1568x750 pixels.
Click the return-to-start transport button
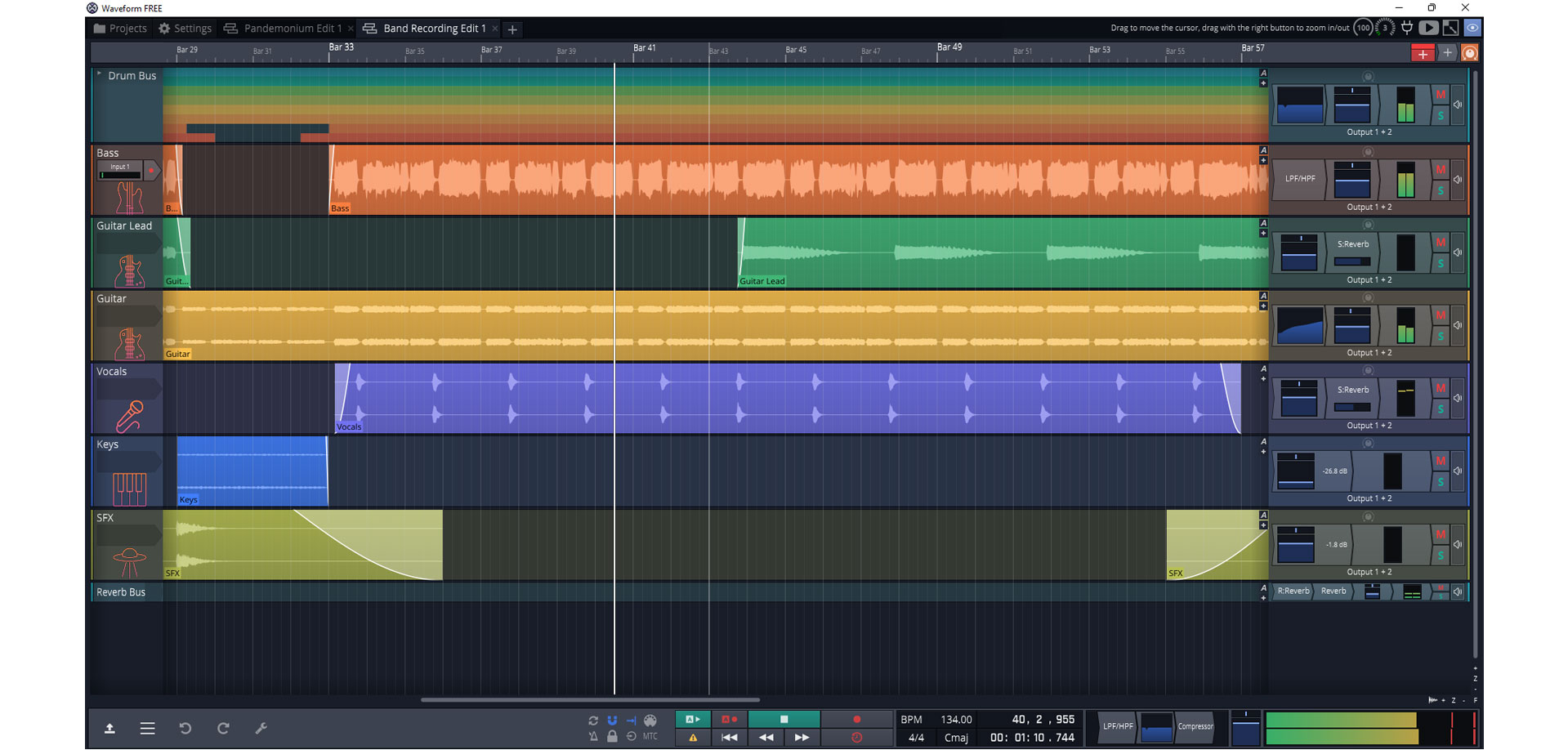pos(730,738)
